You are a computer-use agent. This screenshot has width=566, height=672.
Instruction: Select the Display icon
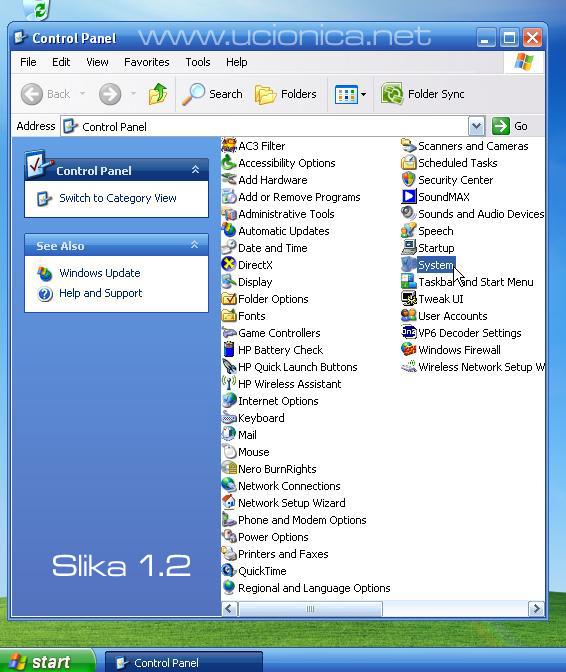coord(229,282)
